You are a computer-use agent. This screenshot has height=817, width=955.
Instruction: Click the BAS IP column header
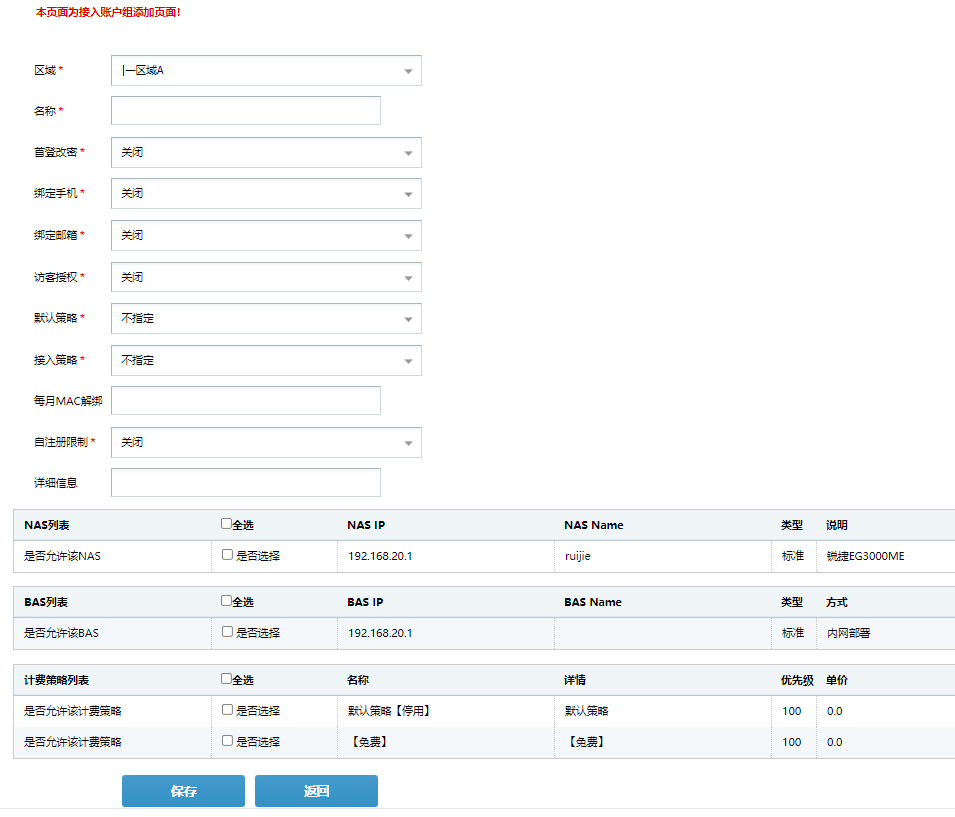[365, 603]
